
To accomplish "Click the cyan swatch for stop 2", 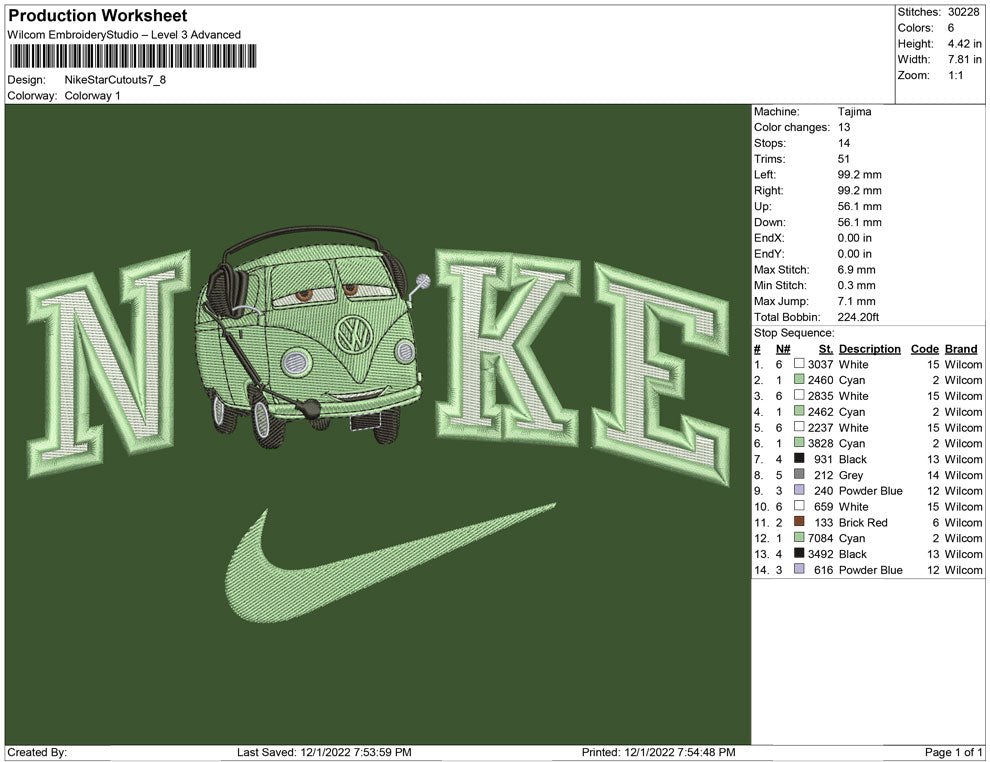I will [799, 379].
